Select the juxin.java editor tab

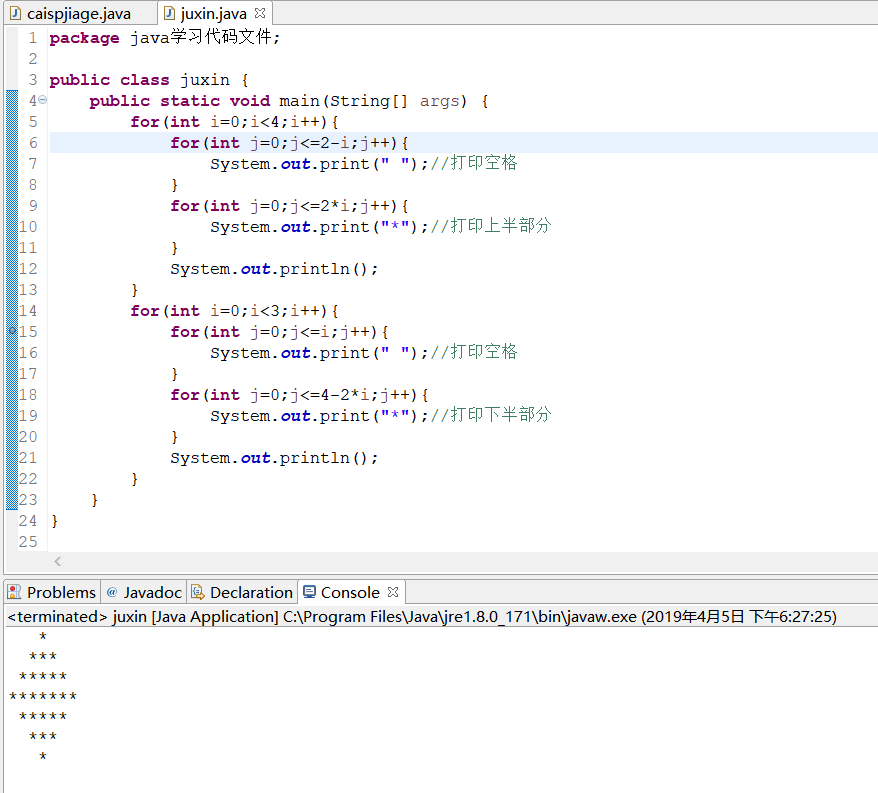pos(213,13)
